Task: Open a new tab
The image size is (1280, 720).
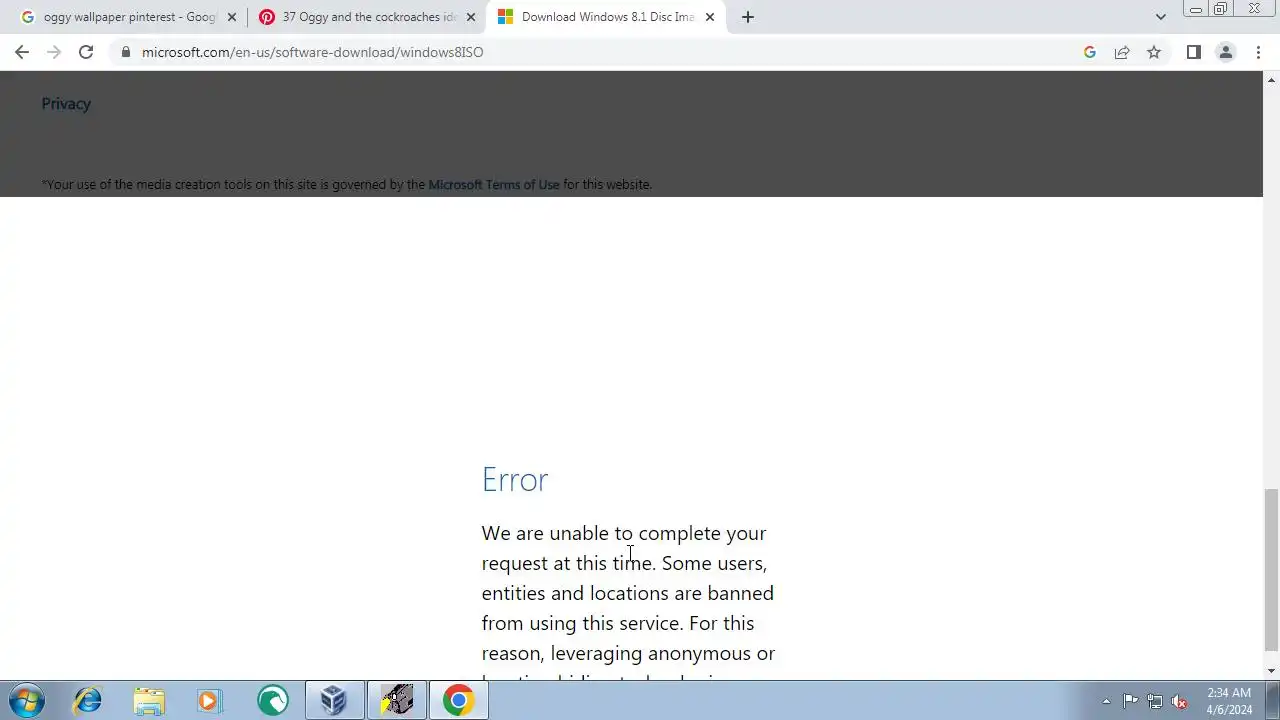Action: 747,17
